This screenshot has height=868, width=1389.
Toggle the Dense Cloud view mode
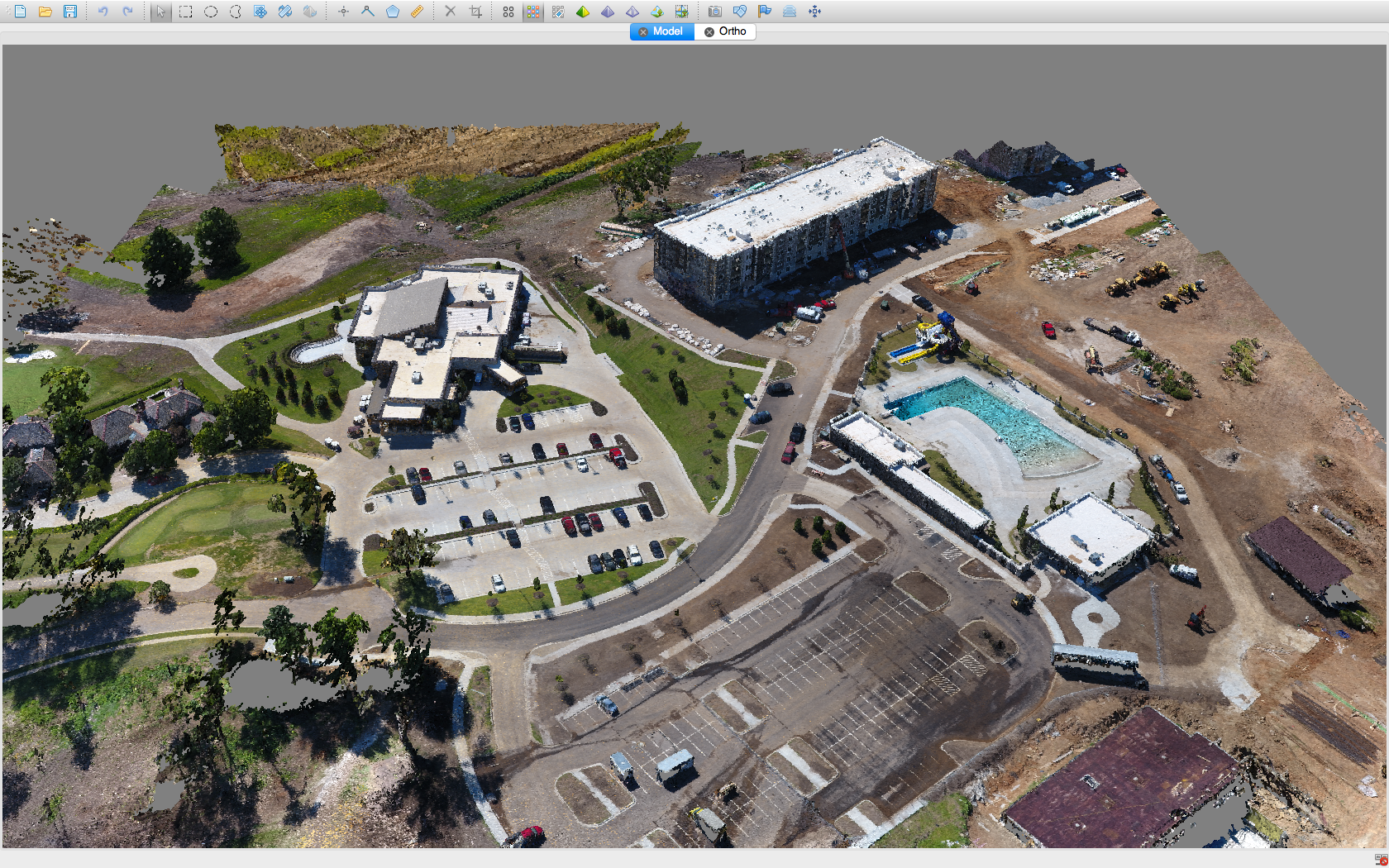(533, 12)
